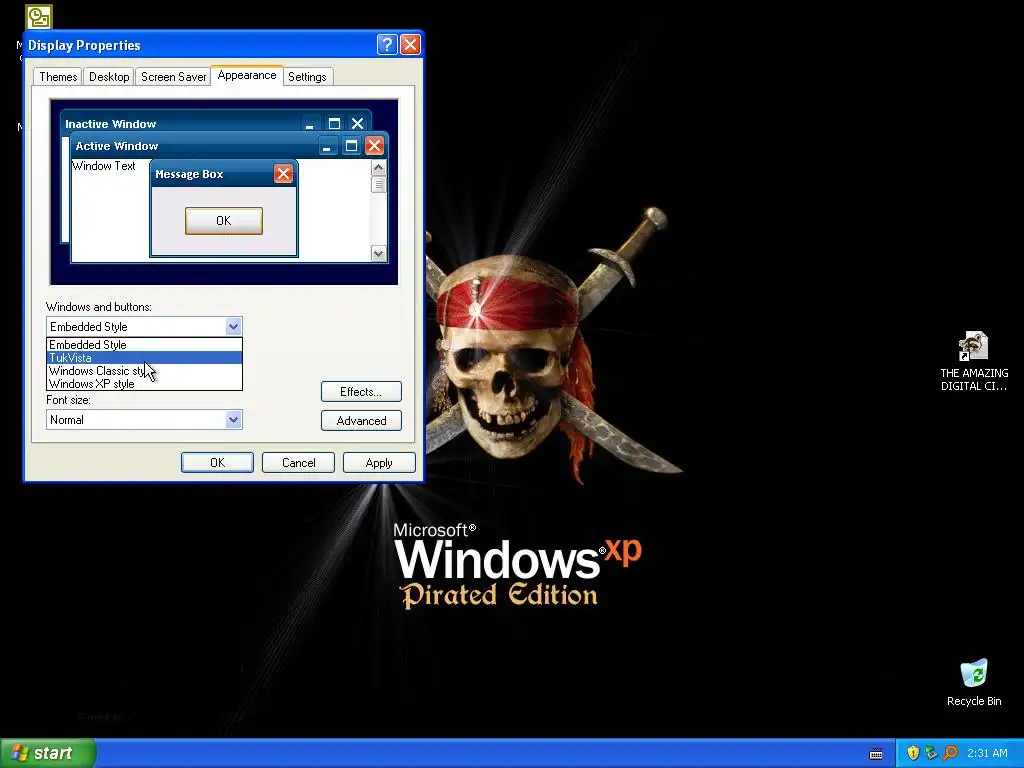Click the Inactive Window preview maximize button
Screen dimensions: 1024x768
click(334, 123)
